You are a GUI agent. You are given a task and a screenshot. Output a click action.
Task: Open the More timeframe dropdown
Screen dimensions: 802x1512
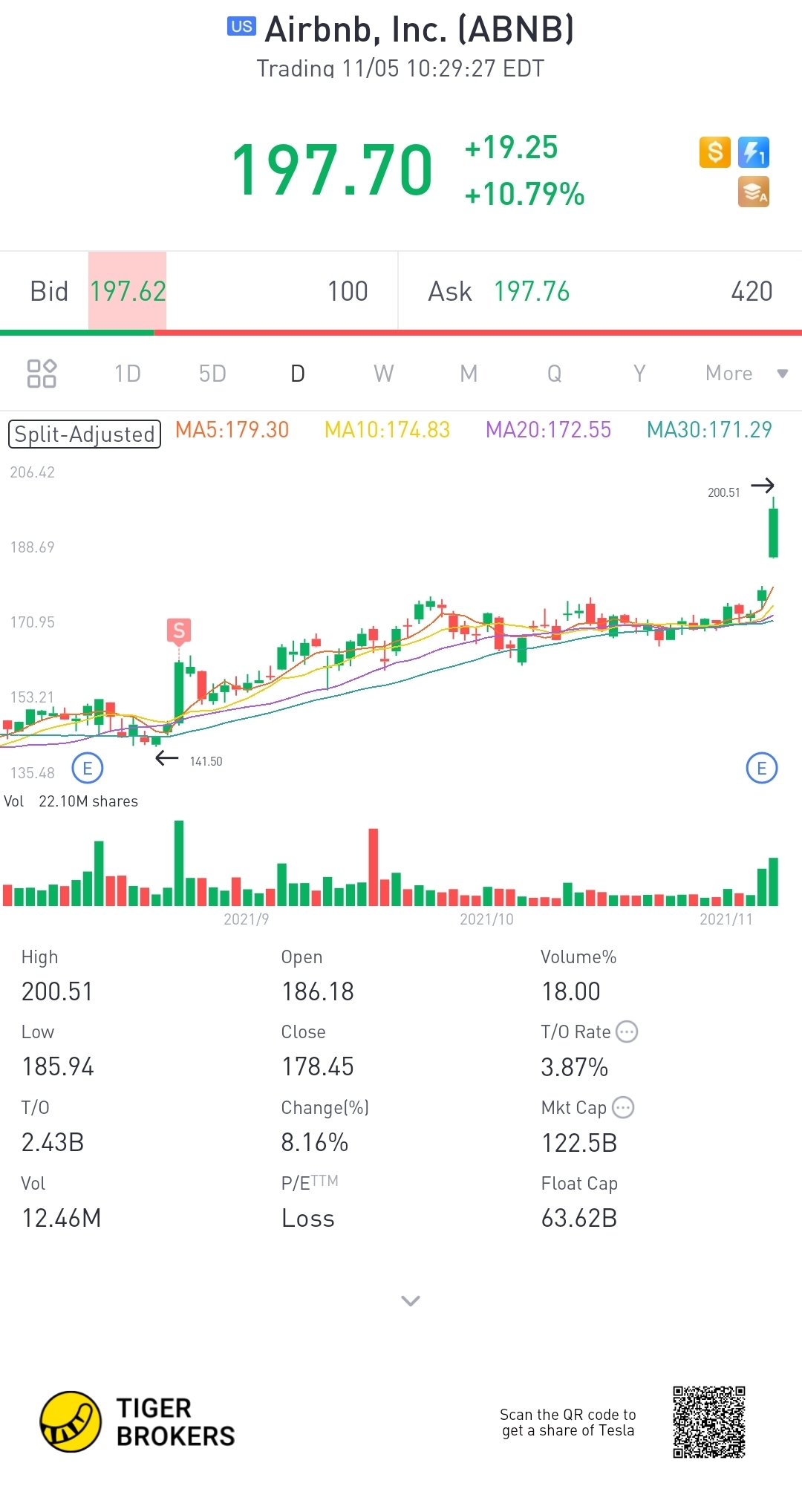746,374
